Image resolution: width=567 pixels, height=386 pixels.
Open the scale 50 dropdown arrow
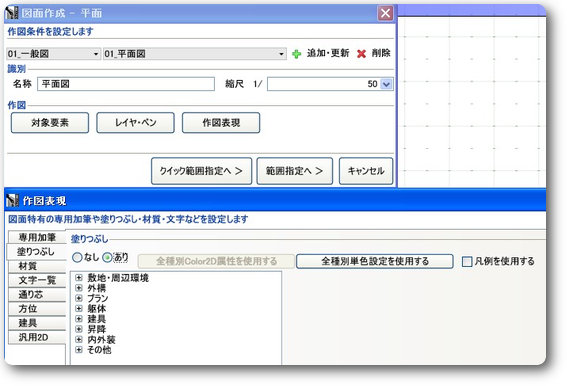coord(386,84)
